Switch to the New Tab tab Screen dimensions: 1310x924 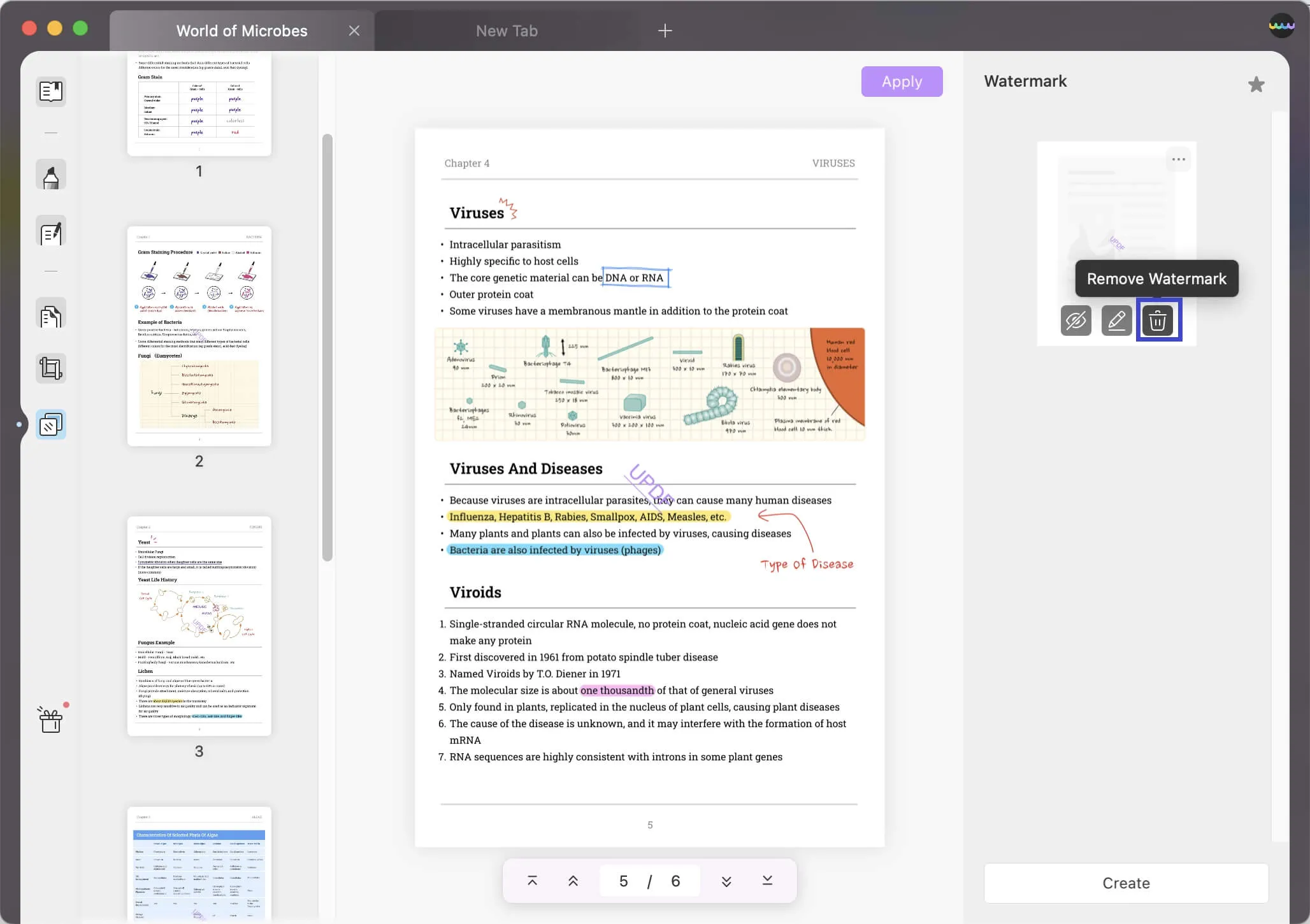[507, 31]
